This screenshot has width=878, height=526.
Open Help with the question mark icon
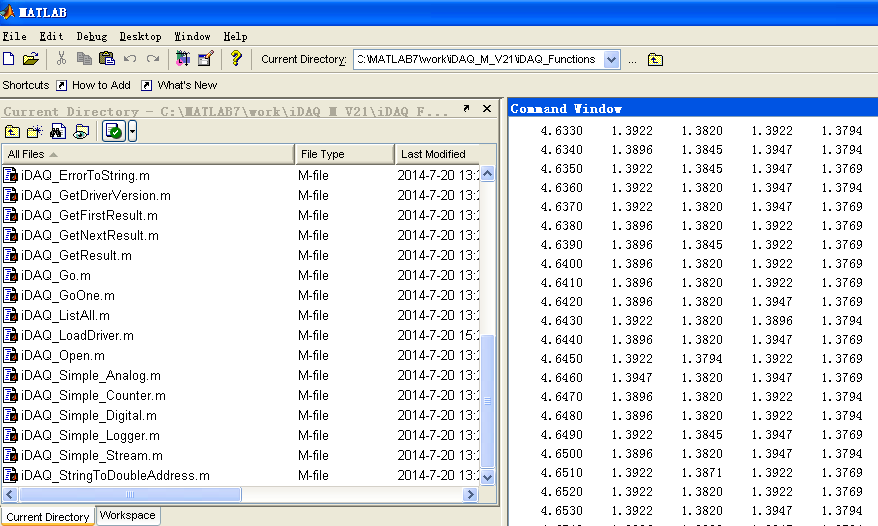[x=236, y=58]
